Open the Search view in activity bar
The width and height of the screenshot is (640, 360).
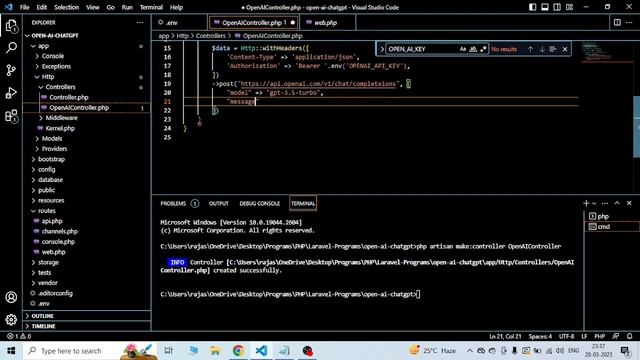pyautogui.click(x=11, y=47)
